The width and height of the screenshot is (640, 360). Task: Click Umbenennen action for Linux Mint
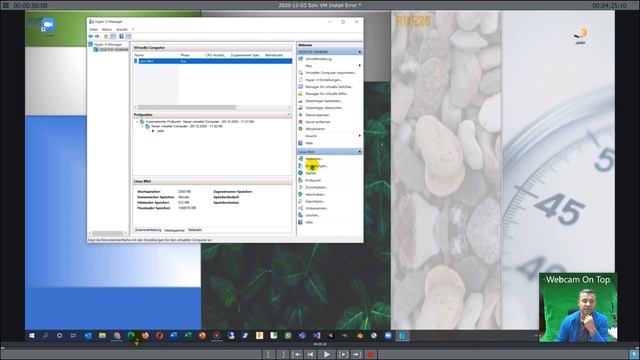pyautogui.click(x=316, y=208)
